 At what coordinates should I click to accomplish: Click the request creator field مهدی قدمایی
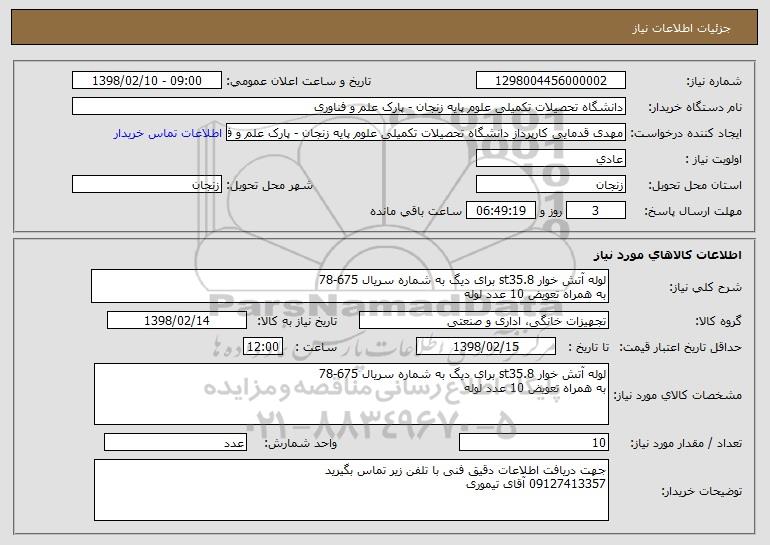click(x=426, y=133)
